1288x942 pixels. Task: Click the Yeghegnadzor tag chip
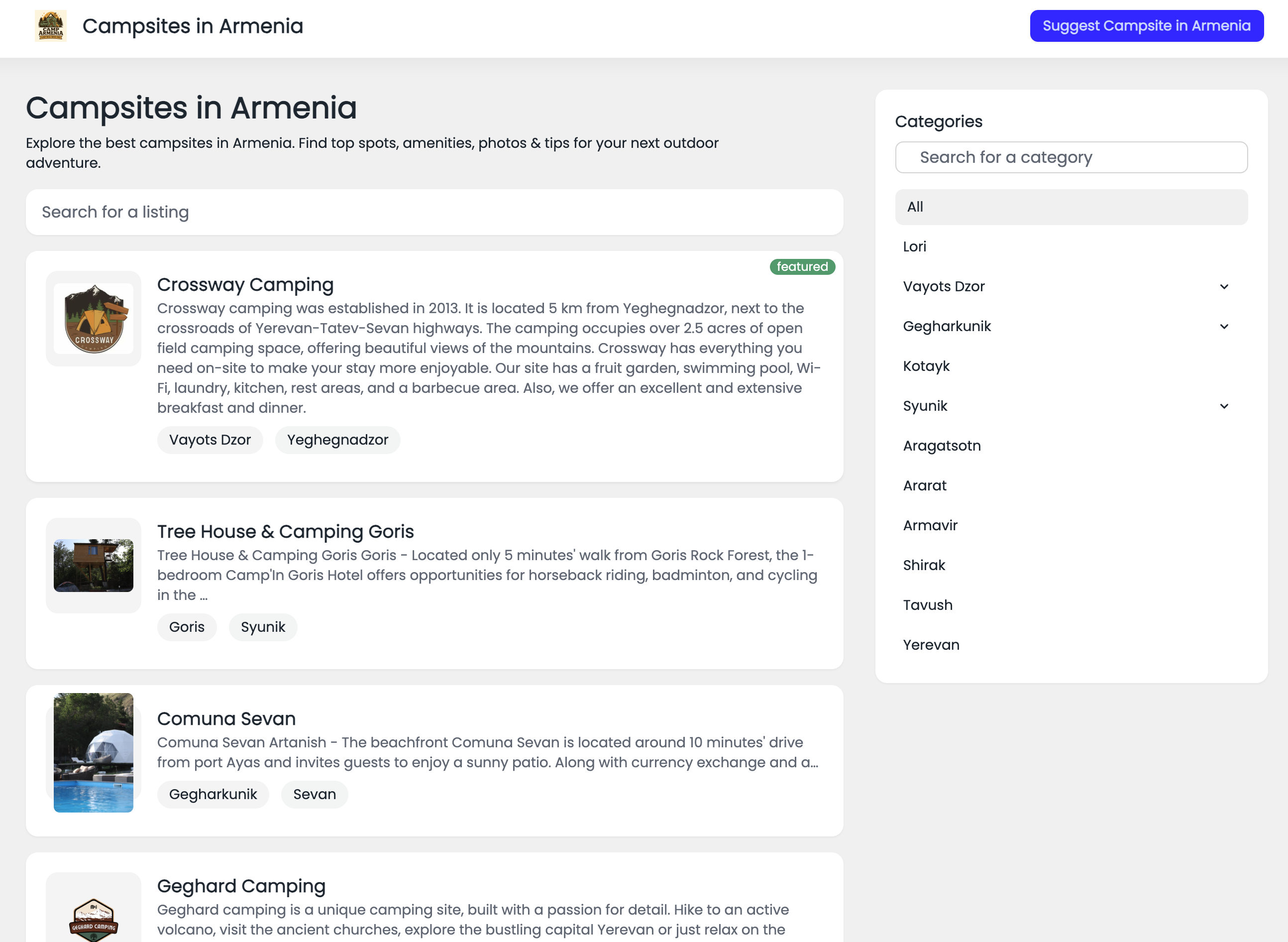coord(337,440)
